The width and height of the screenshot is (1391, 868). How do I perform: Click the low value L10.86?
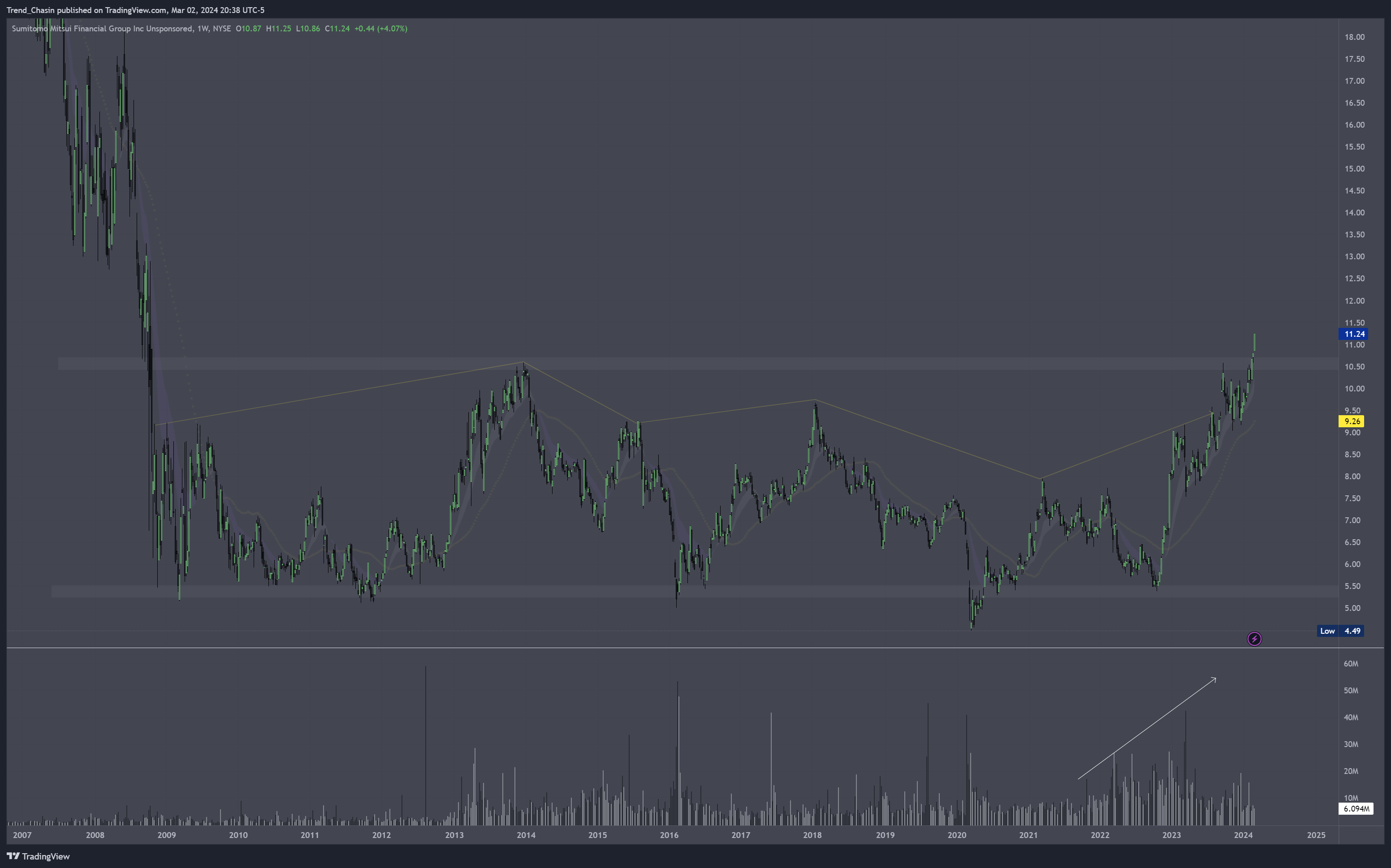point(308,28)
